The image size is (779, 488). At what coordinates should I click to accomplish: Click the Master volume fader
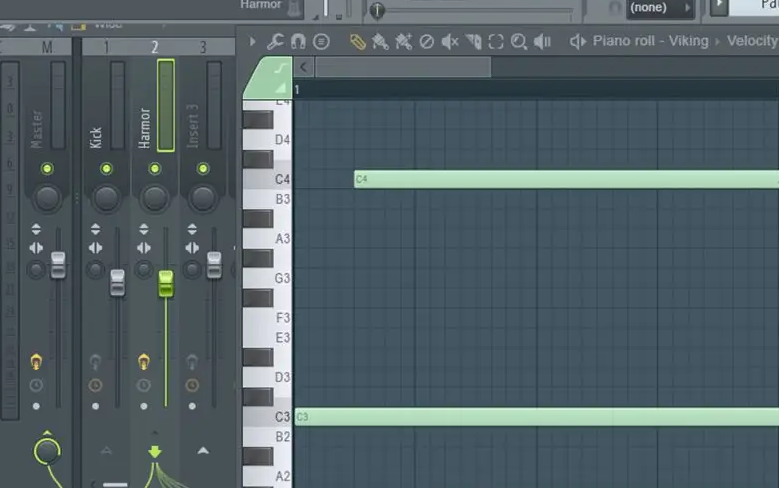58,265
